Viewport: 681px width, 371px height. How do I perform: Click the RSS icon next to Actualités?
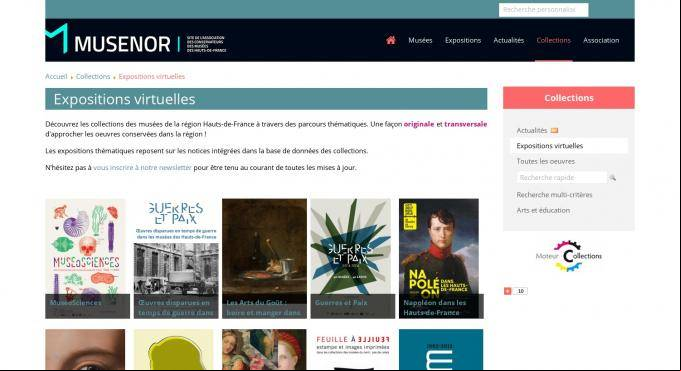point(554,130)
